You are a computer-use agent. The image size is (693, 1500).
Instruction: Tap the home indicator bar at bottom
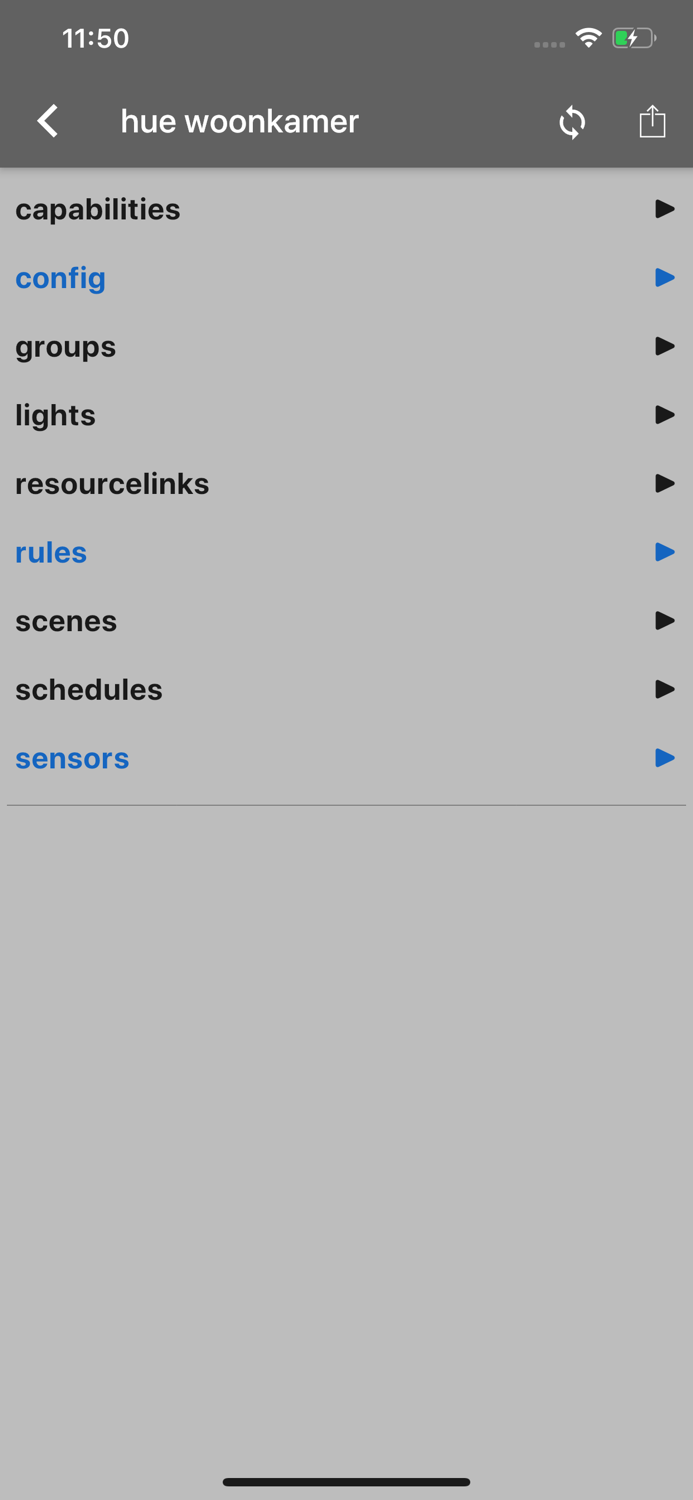pos(346,1482)
